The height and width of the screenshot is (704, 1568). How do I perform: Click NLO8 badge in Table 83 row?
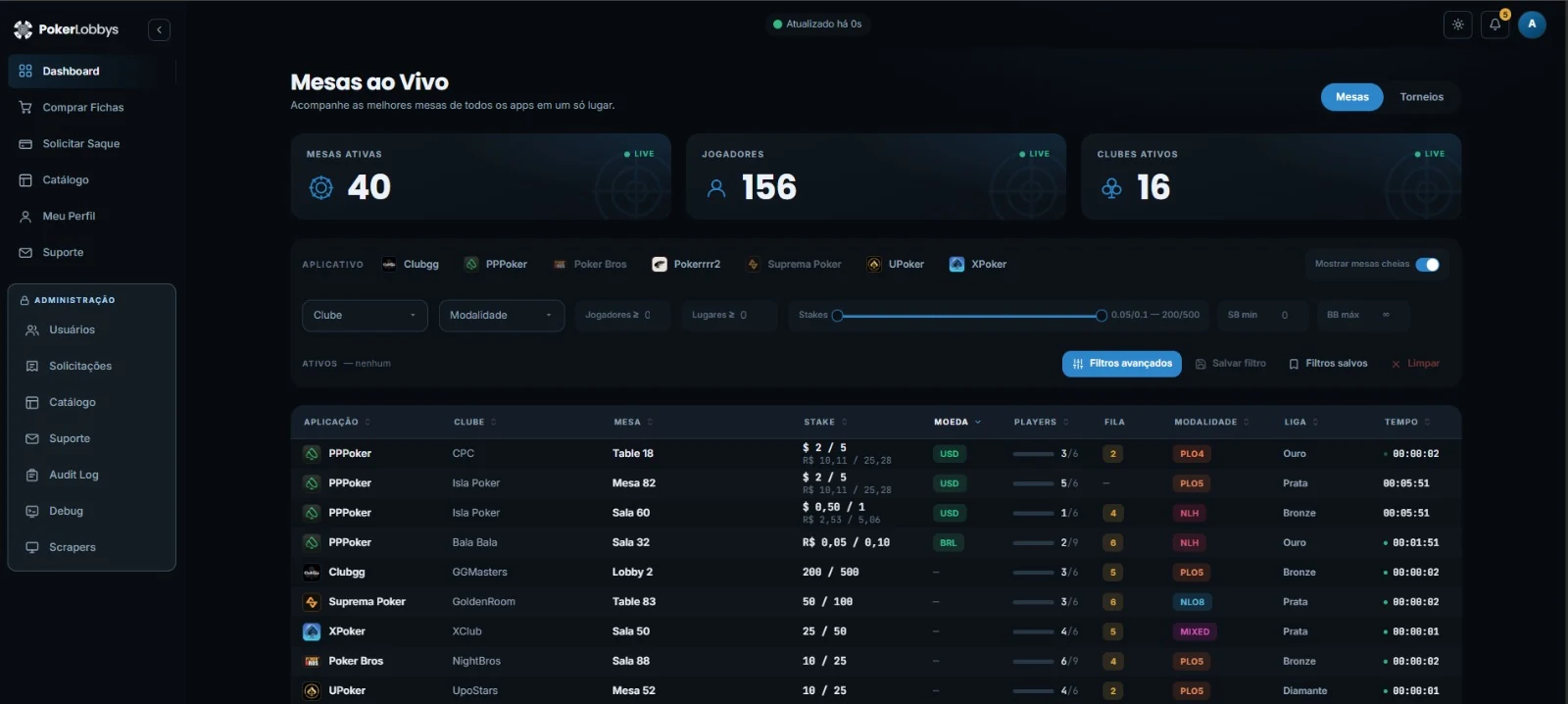pos(1192,602)
